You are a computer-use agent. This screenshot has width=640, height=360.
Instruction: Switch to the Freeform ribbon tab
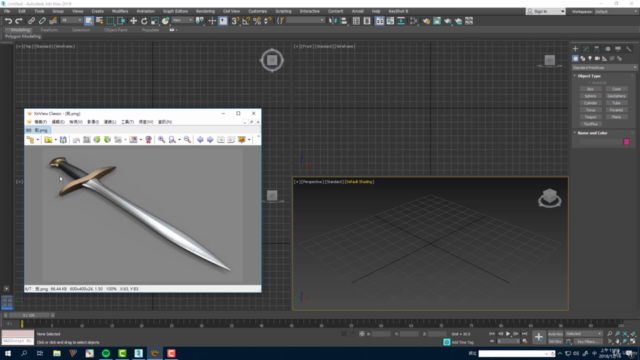49,30
